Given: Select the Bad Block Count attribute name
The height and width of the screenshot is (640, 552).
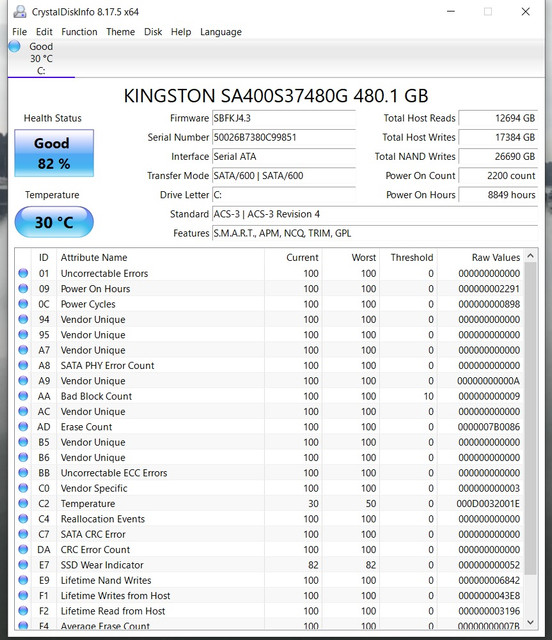Looking at the screenshot, I should point(96,396).
